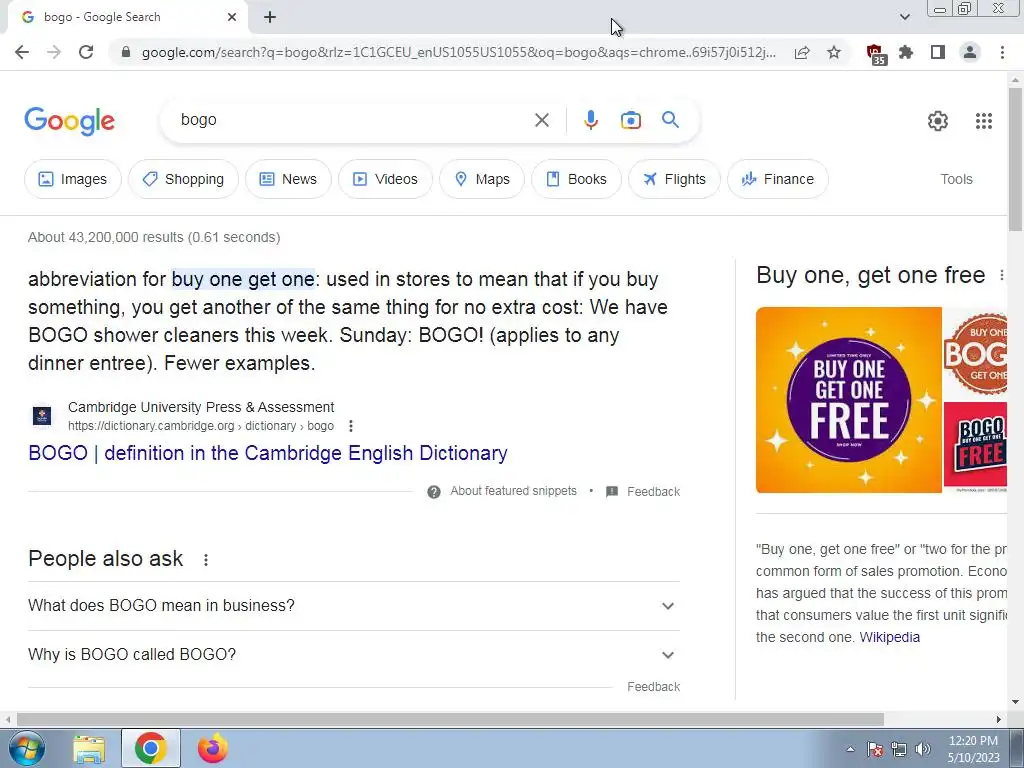Open three-dot menu next to Cambridge result URL
Screen dimensions: 1024x768
point(351,426)
